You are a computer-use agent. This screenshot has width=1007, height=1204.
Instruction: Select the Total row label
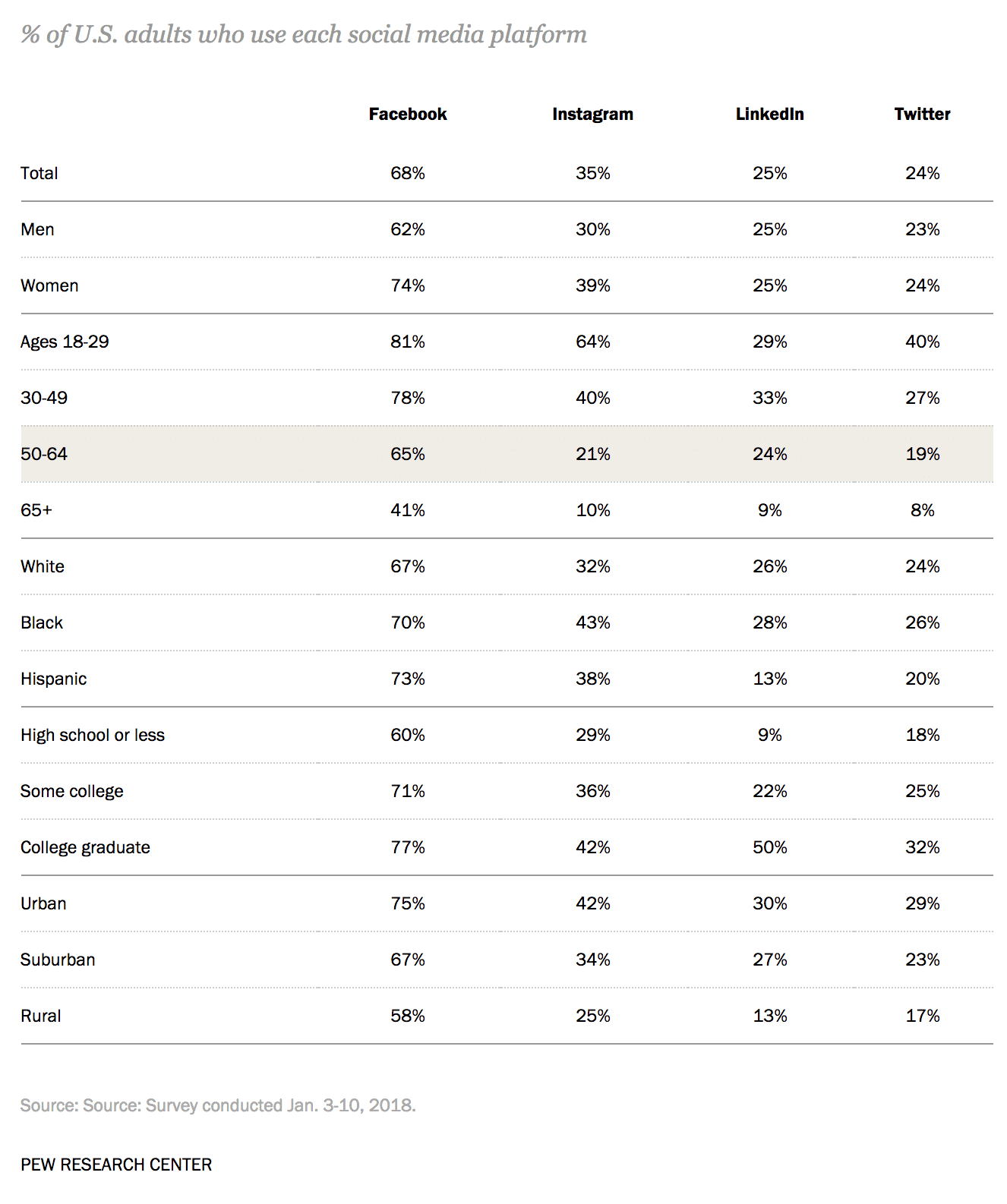point(39,173)
